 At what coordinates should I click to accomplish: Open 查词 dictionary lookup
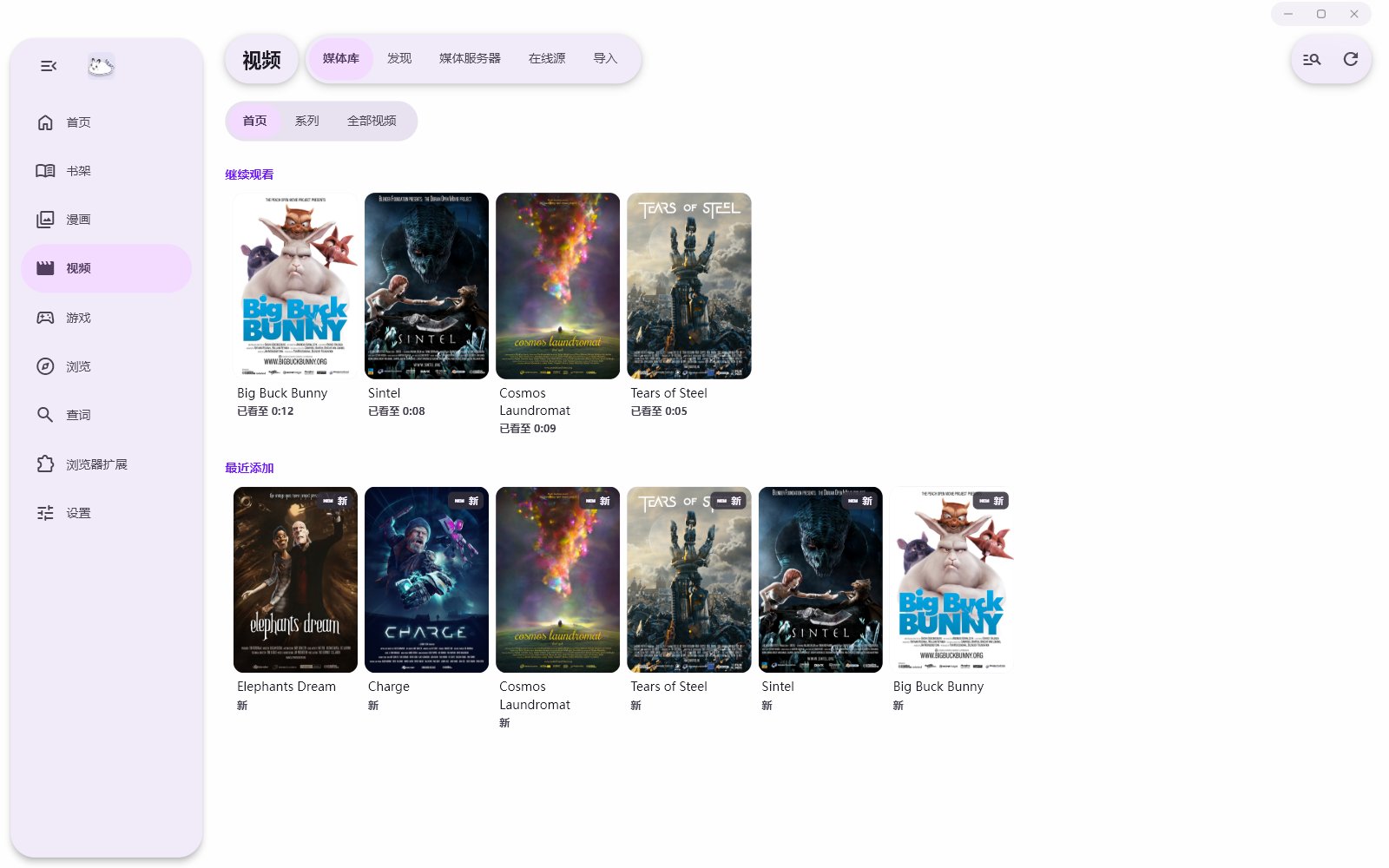coord(106,415)
